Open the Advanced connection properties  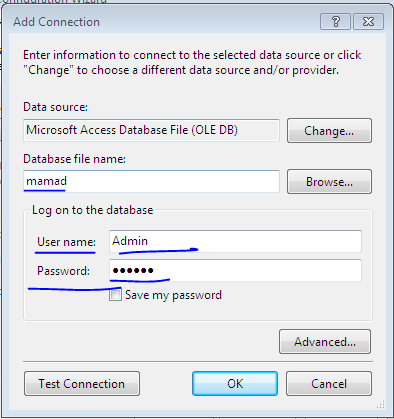tap(325, 342)
